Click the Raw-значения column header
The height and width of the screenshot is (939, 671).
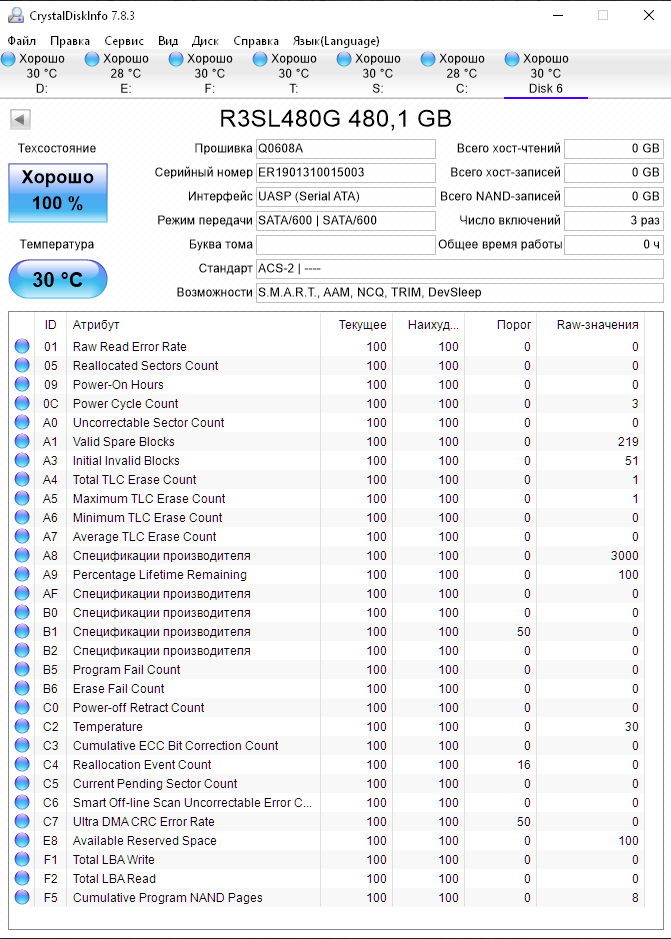(590, 325)
